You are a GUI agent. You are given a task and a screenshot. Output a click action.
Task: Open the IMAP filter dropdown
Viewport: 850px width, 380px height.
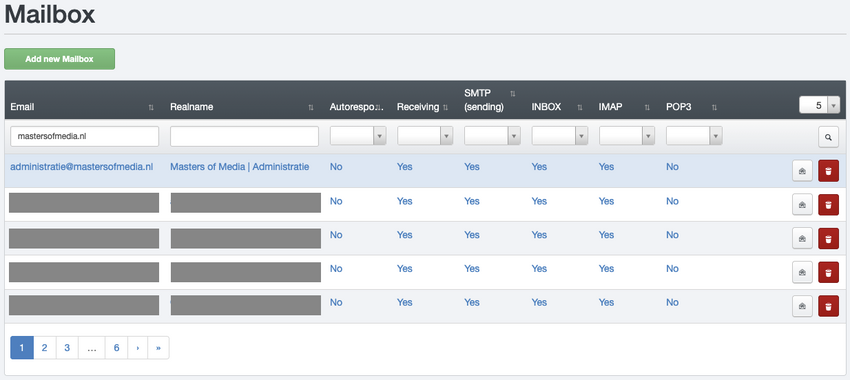click(627, 136)
